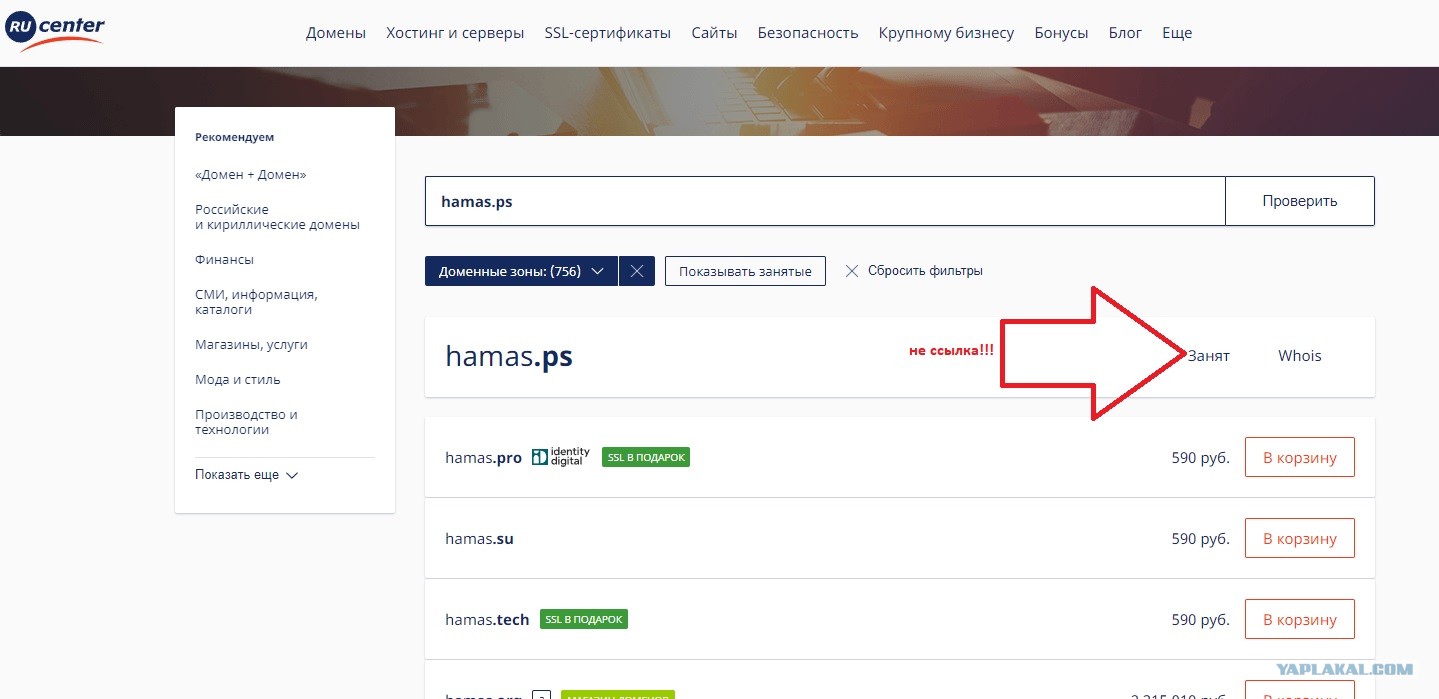Open Крупному бизнесу menu
1439x699 pixels.
pos(946,33)
